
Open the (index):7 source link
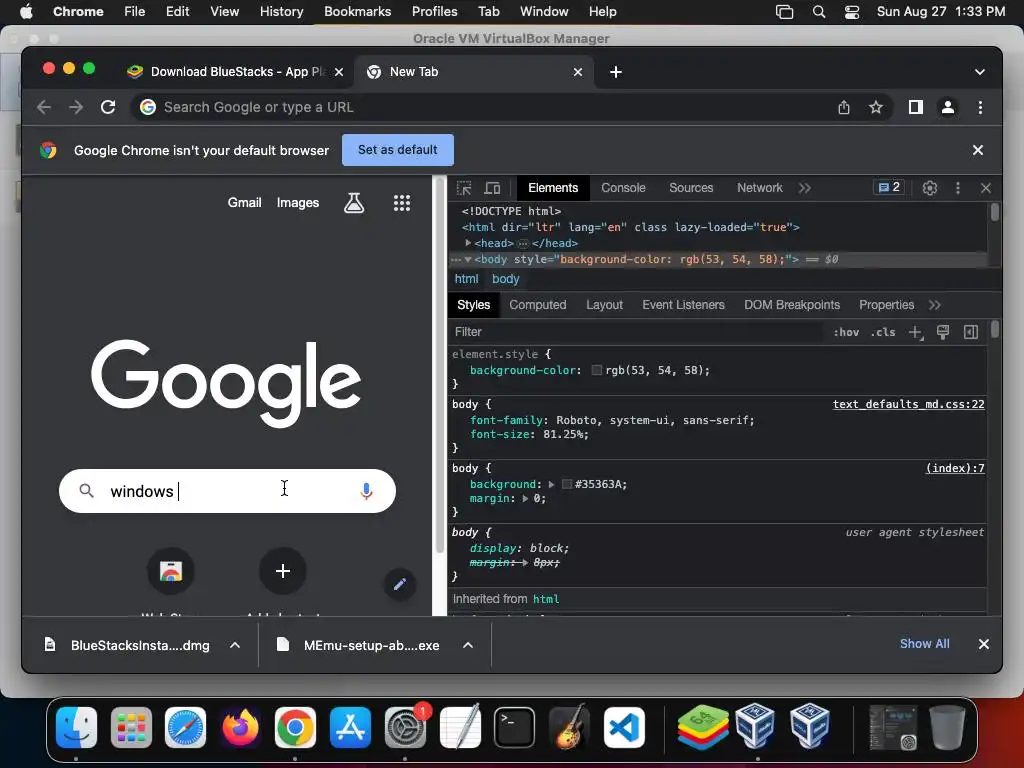click(x=955, y=468)
